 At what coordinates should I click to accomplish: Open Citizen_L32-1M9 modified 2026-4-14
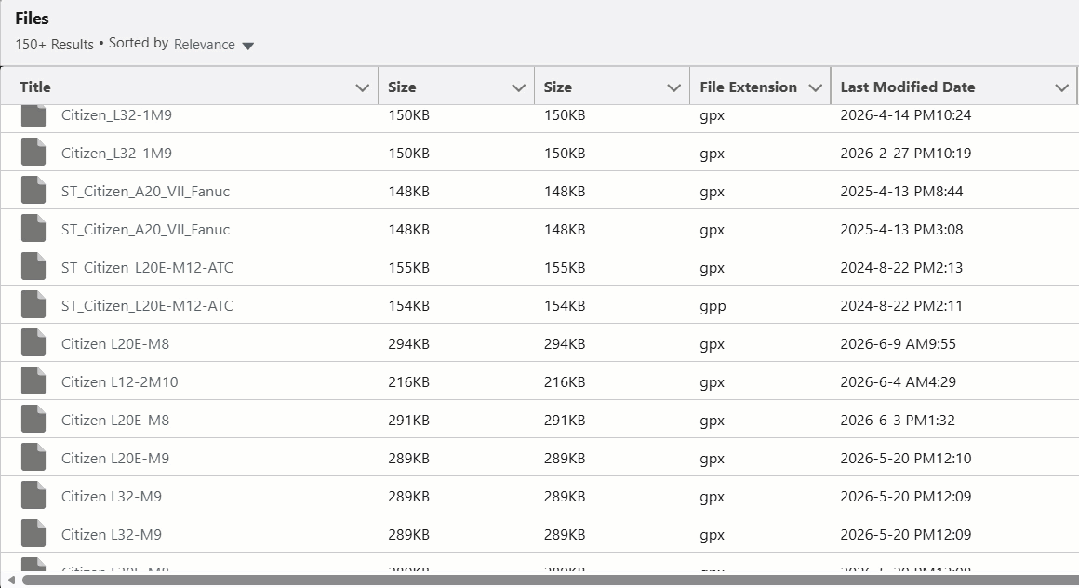pyautogui.click(x=116, y=115)
